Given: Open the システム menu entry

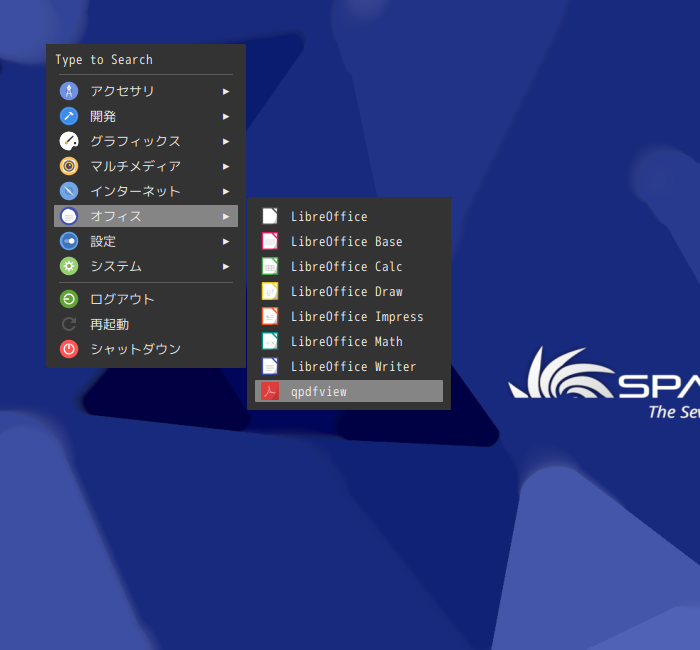Looking at the screenshot, I should pos(146,266).
